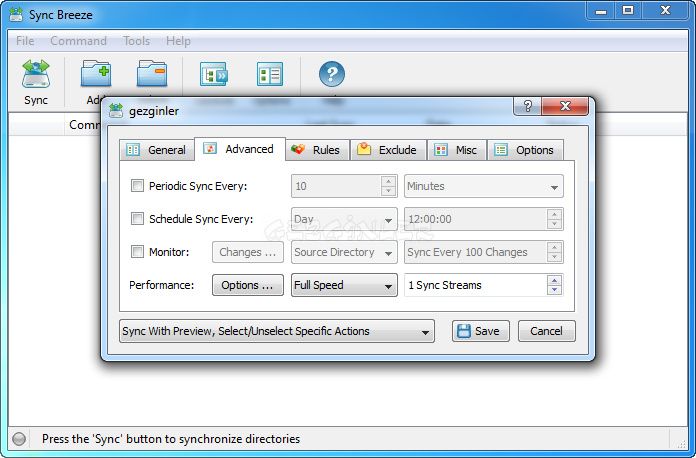Cancel the gezginler dialog
This screenshot has width=696, height=458.
click(546, 331)
